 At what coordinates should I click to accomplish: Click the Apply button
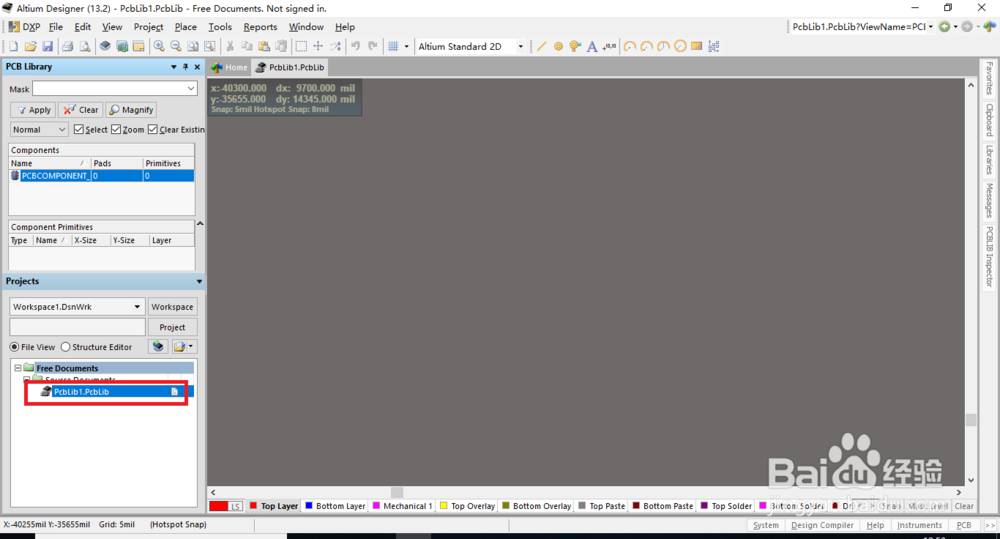[x=33, y=110]
